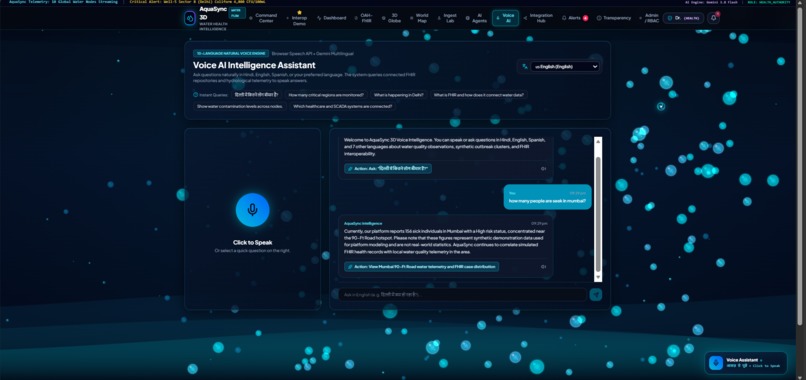Click the Water Plan badge beside logo
Screen dimensions: 806x380
coord(237,13)
